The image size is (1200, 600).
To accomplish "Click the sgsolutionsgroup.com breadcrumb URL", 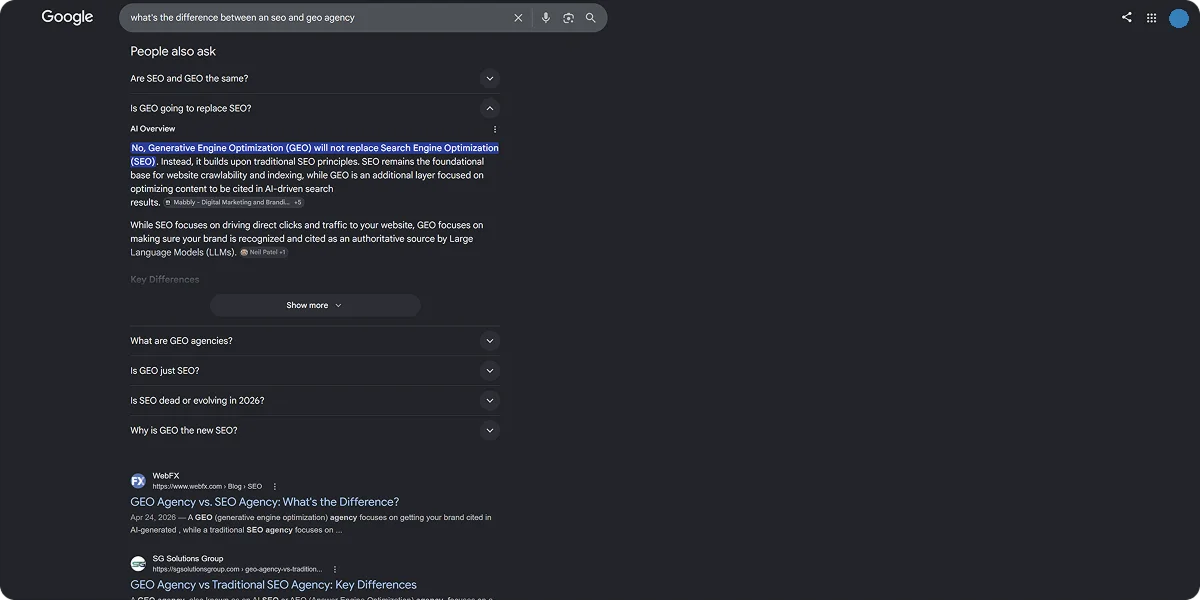I will [238, 569].
